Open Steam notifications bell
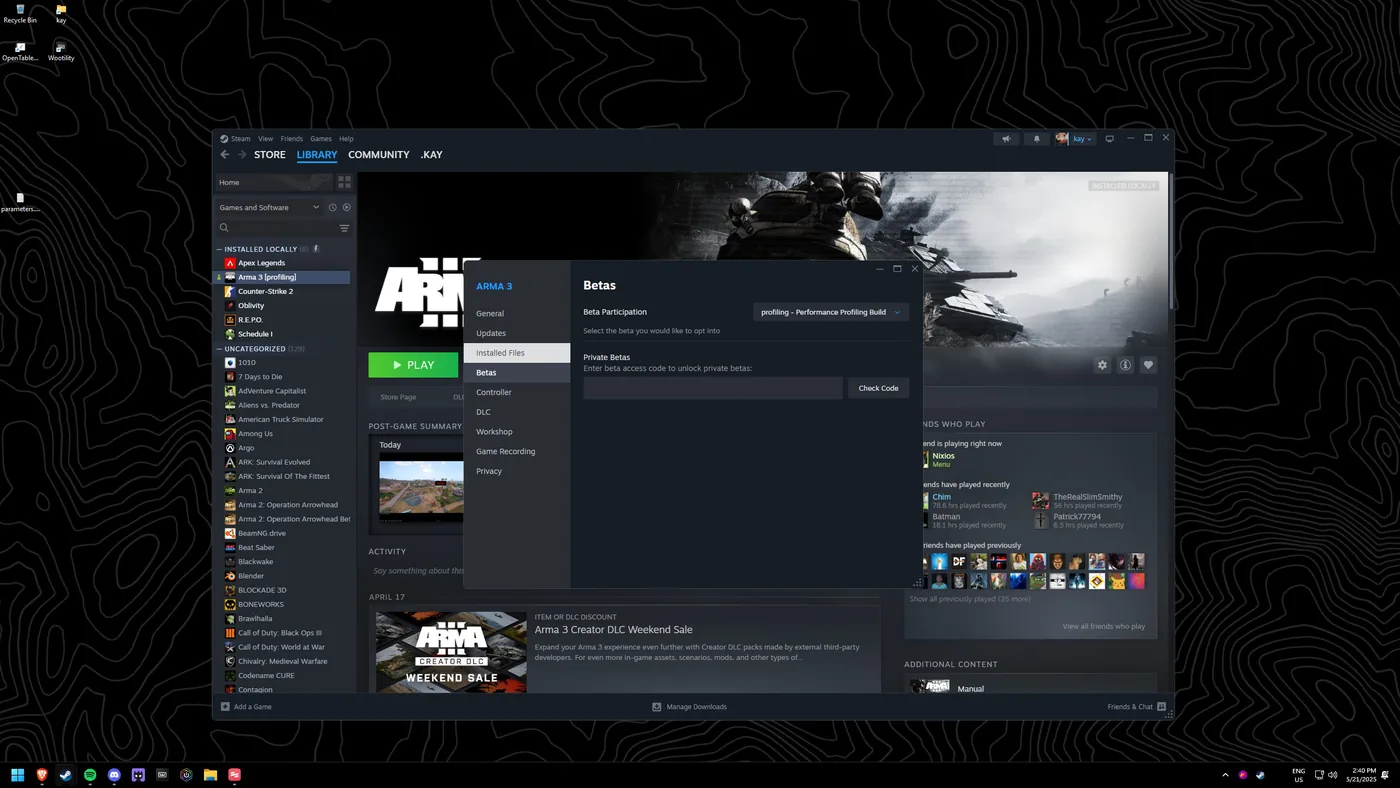1400x788 pixels. pos(1036,139)
